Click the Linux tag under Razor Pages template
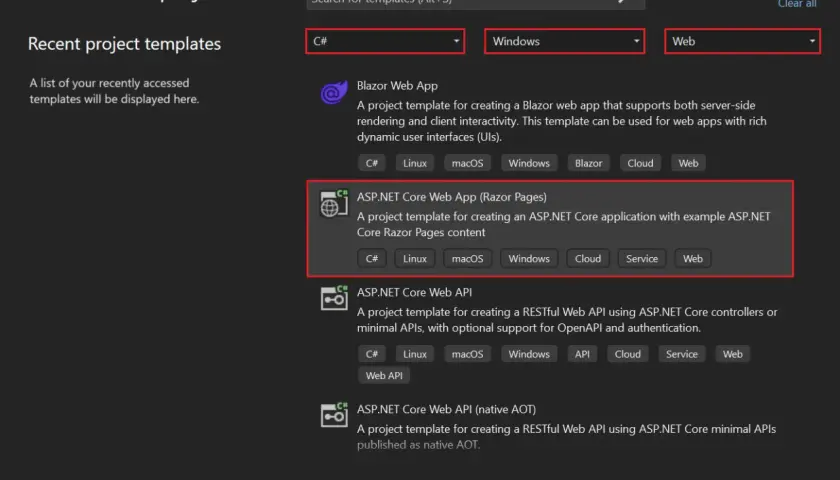Screen dimensions: 840x480 [x=415, y=258]
